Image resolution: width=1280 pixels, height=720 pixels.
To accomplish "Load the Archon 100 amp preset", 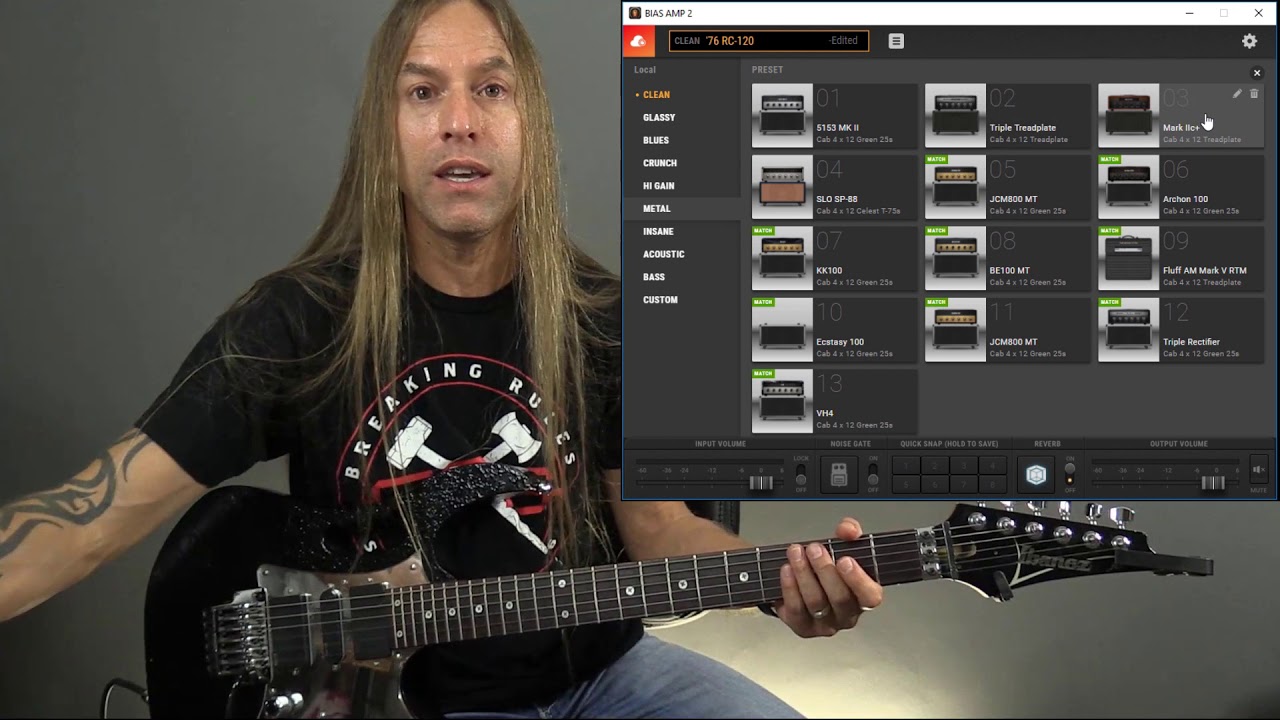I will click(1180, 187).
